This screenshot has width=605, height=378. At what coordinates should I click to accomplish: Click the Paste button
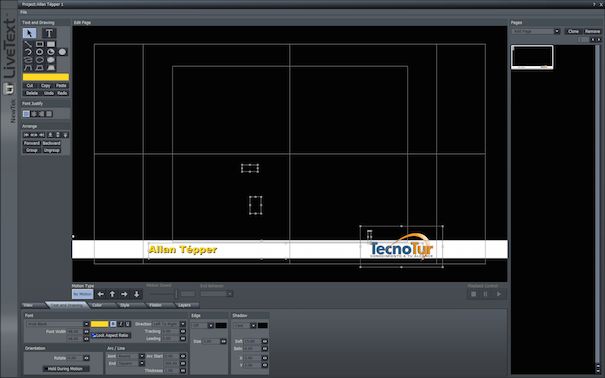(61, 86)
